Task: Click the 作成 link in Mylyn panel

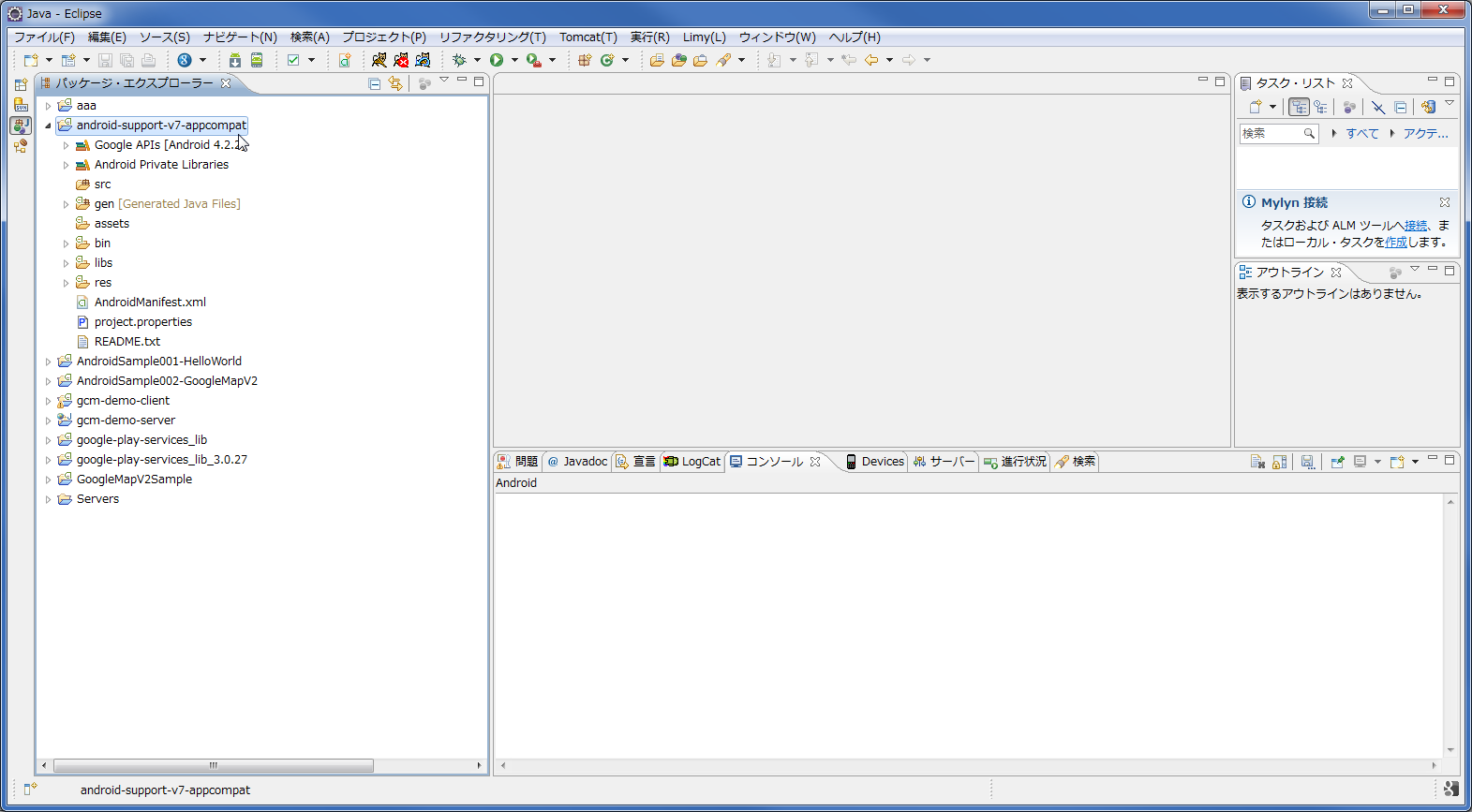Action: (1396, 243)
